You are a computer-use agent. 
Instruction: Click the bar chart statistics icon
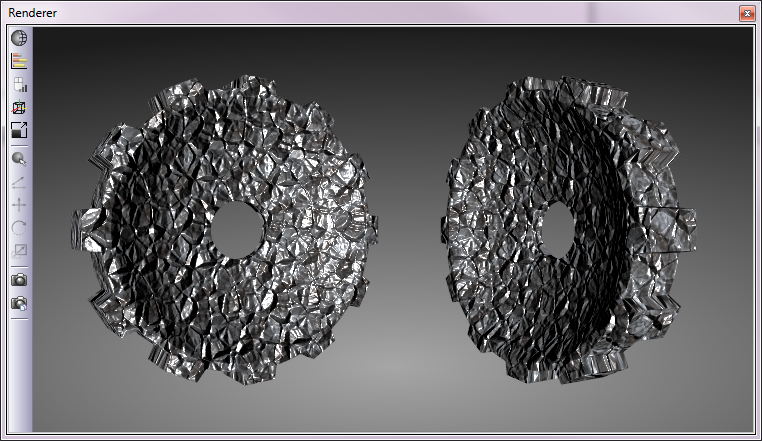click(x=19, y=85)
